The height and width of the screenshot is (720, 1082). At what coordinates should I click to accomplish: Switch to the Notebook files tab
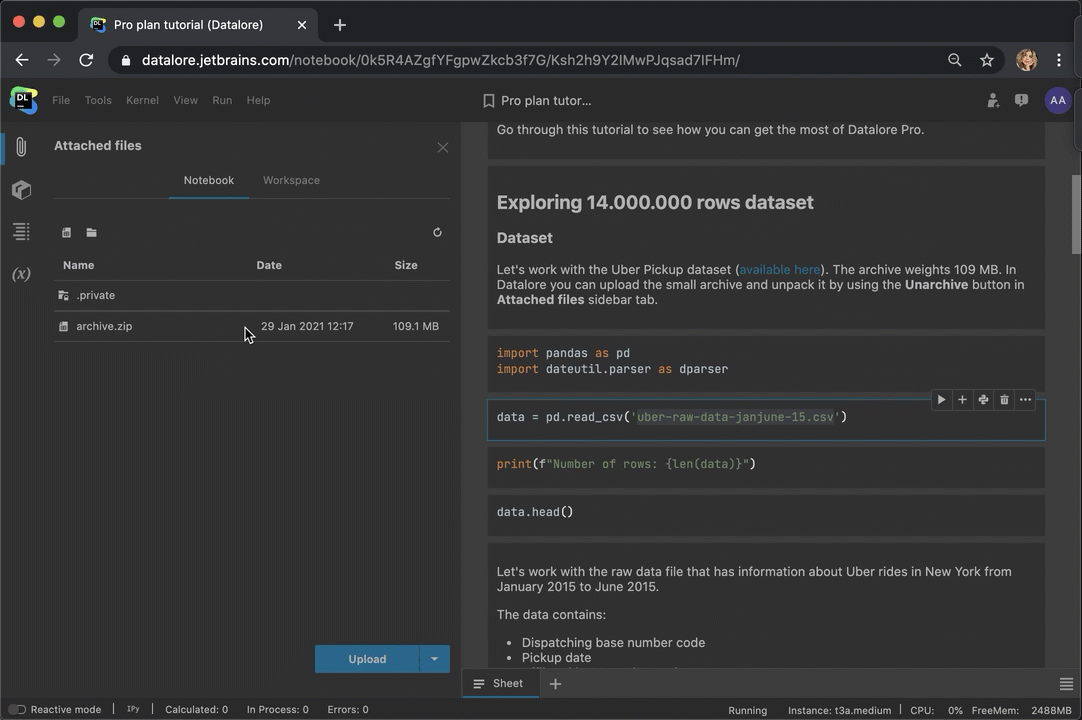[x=208, y=180]
